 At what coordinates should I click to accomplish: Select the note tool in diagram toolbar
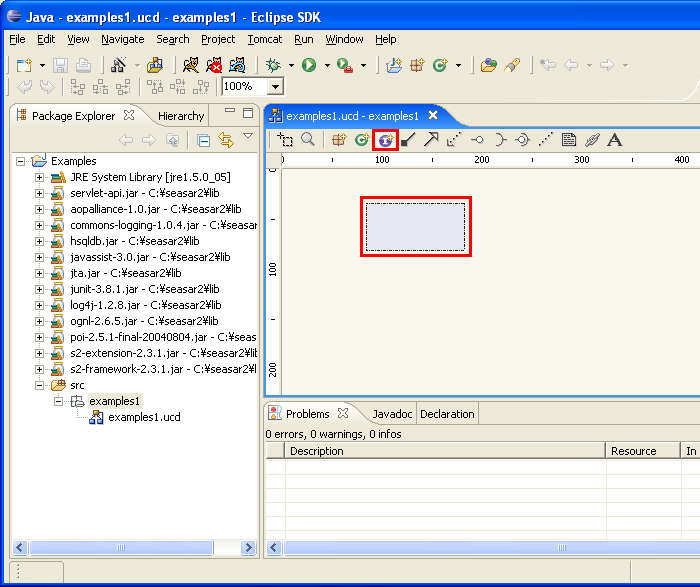point(568,140)
